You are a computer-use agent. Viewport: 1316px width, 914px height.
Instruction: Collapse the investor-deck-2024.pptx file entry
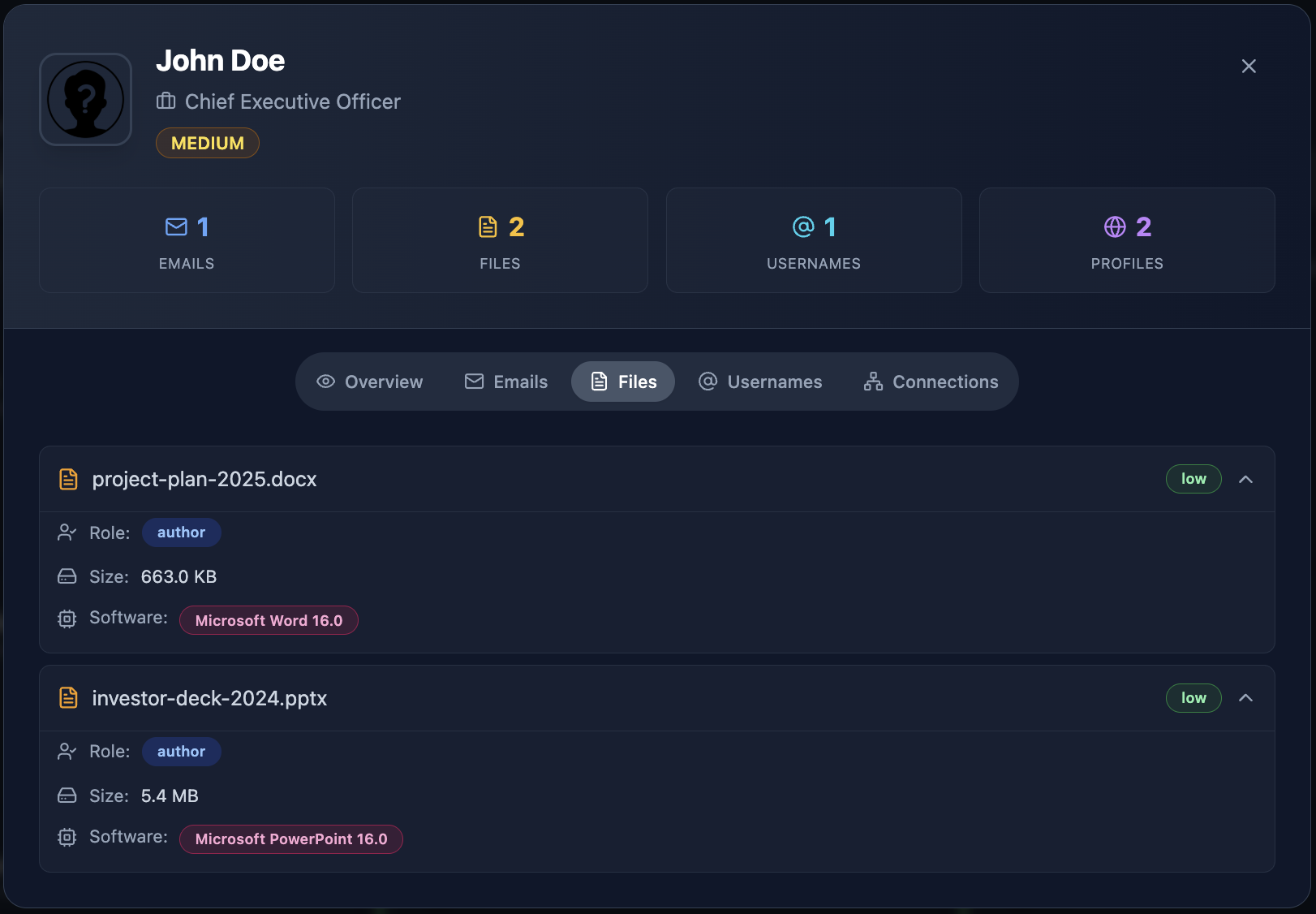(x=1246, y=698)
